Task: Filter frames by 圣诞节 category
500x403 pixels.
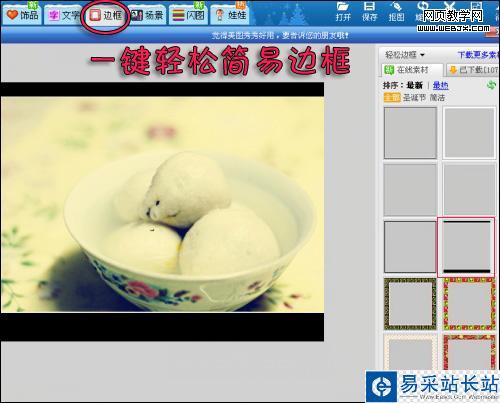Action: [414, 97]
